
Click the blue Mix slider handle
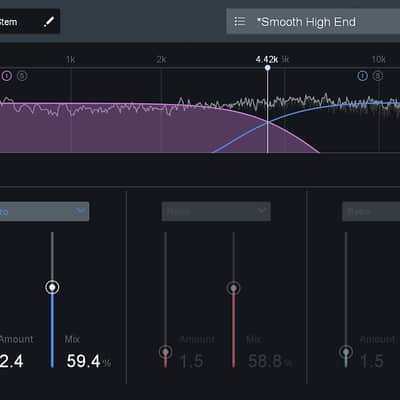[x=52, y=287]
